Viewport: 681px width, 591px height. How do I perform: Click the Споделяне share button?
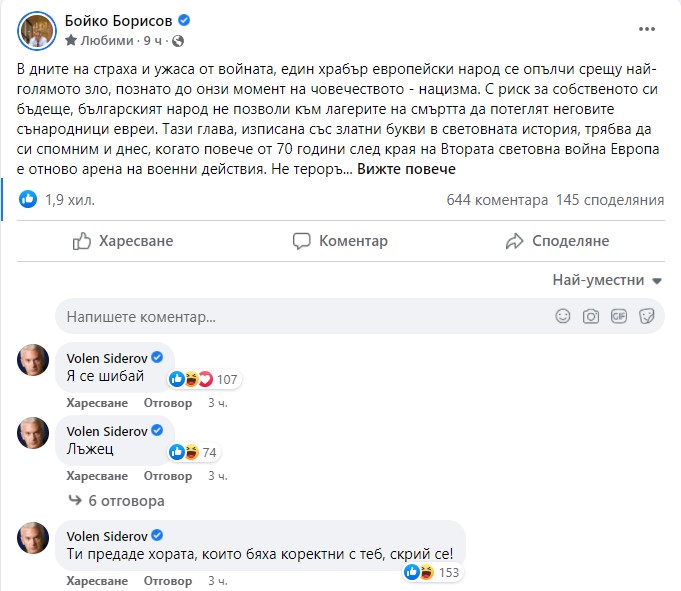[x=556, y=241]
